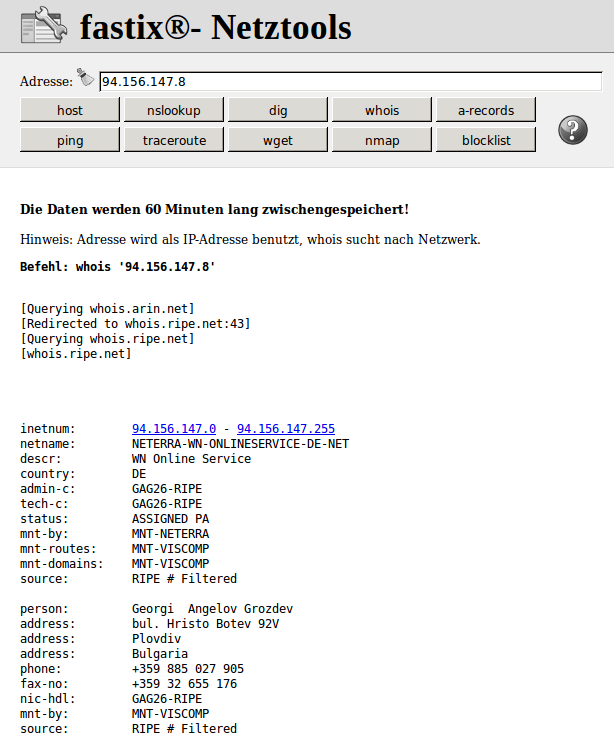614x753 pixels.
Task: Click the fastix®- Netztools heading
Action: coord(216,27)
